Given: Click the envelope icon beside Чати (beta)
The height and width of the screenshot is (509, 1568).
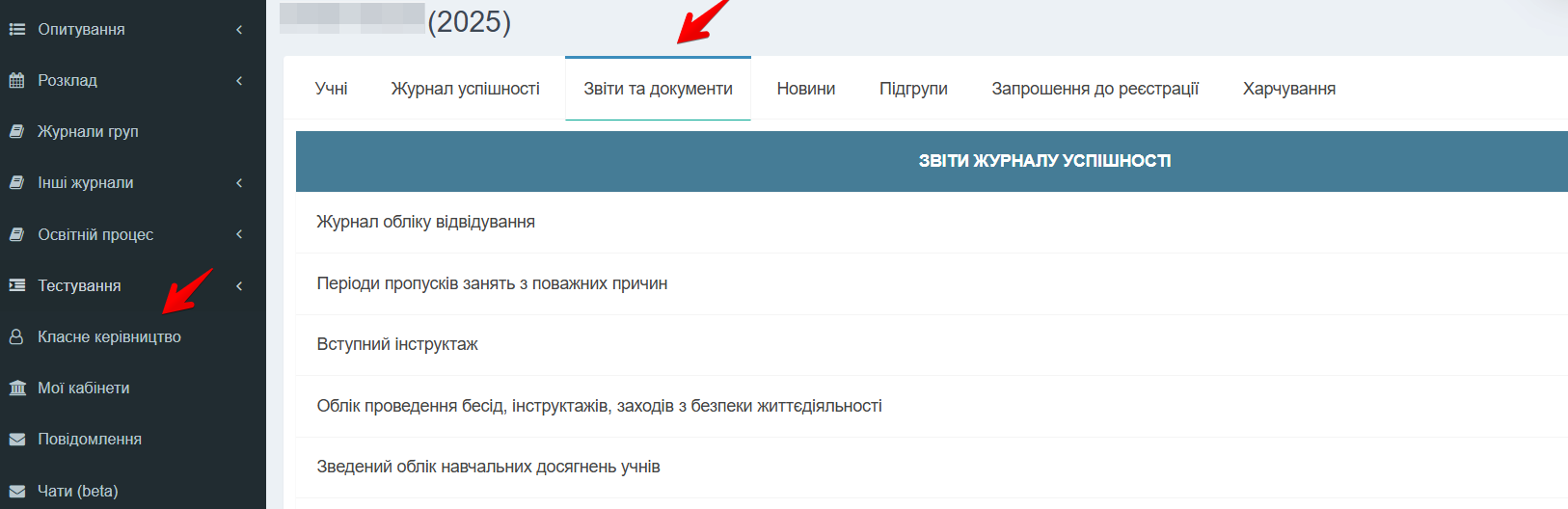Looking at the screenshot, I should coord(16,492).
